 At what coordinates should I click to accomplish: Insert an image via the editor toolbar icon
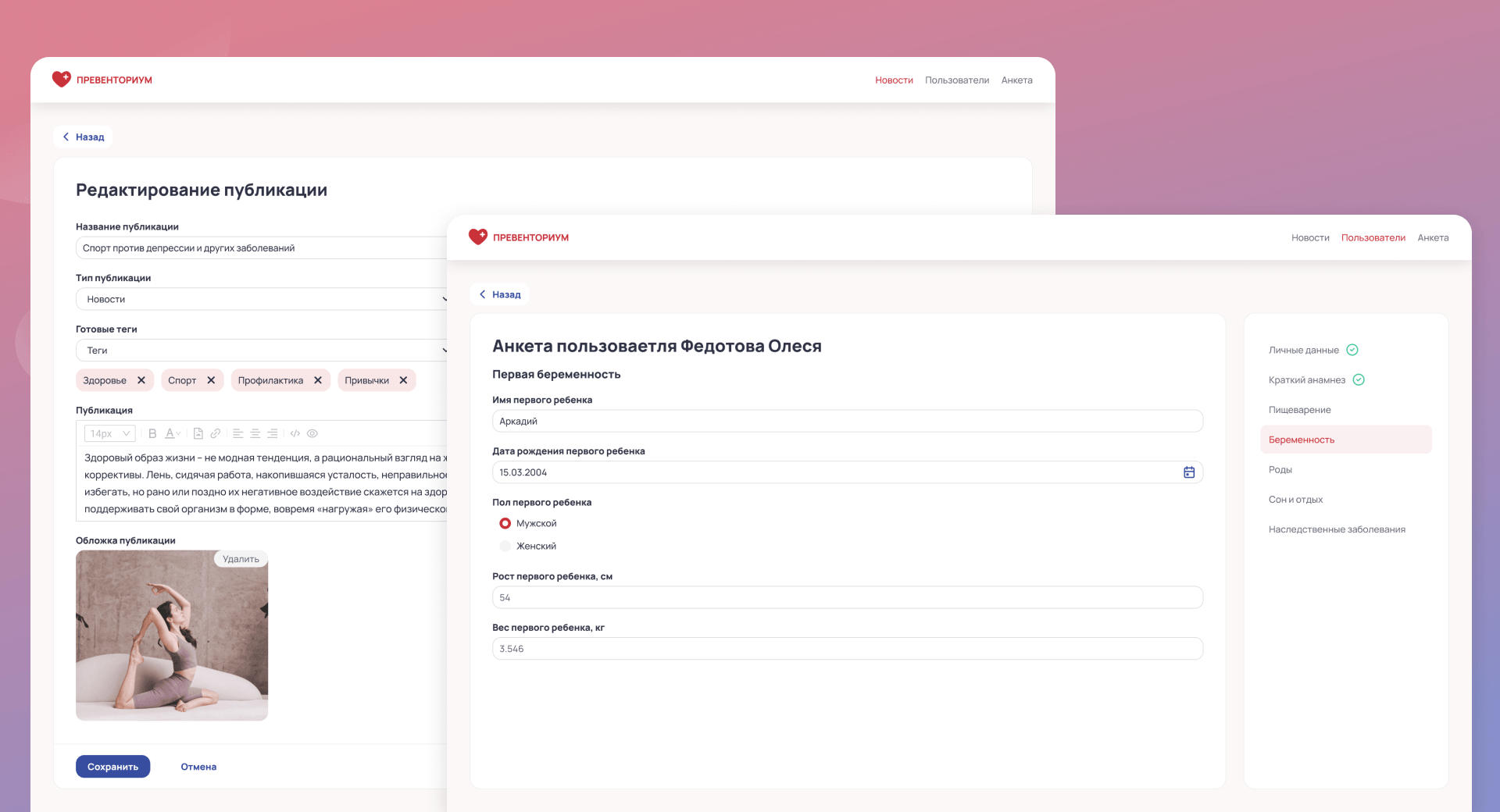click(x=198, y=433)
